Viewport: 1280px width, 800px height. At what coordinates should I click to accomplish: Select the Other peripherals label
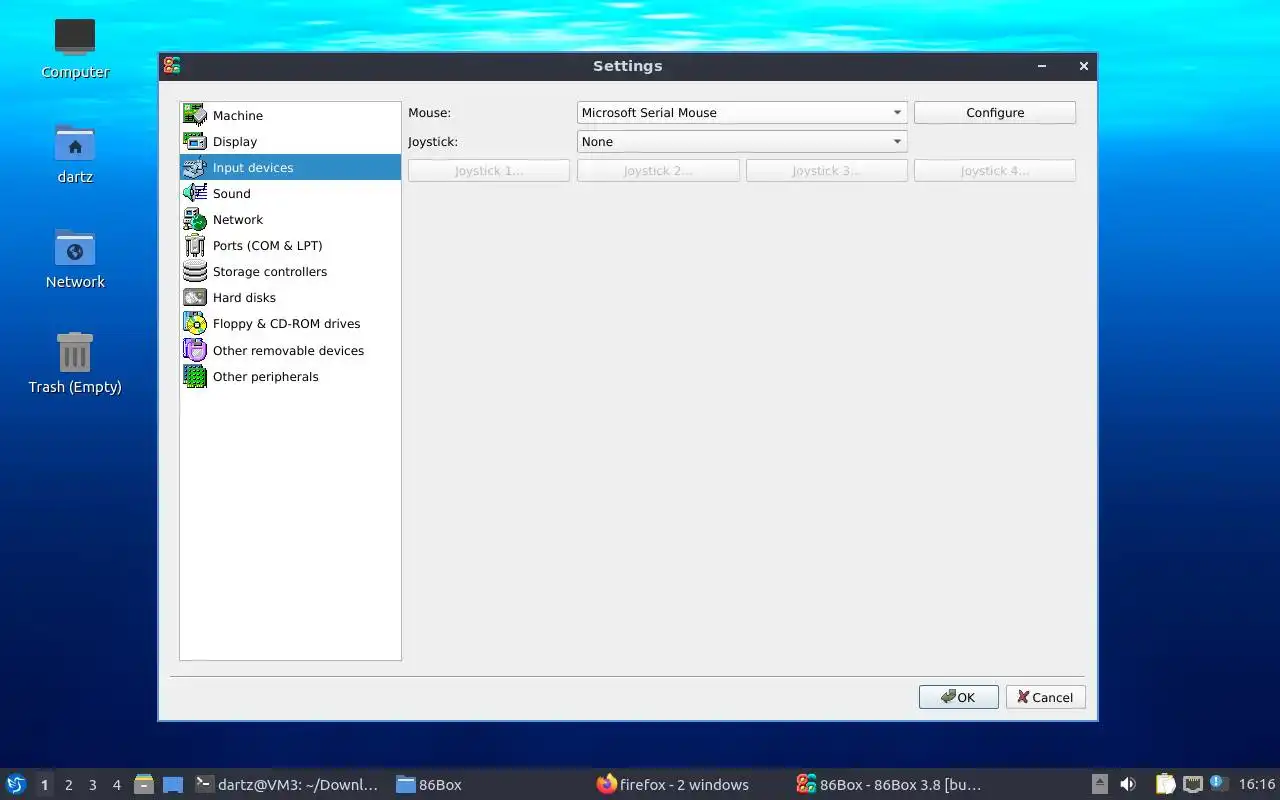click(266, 377)
